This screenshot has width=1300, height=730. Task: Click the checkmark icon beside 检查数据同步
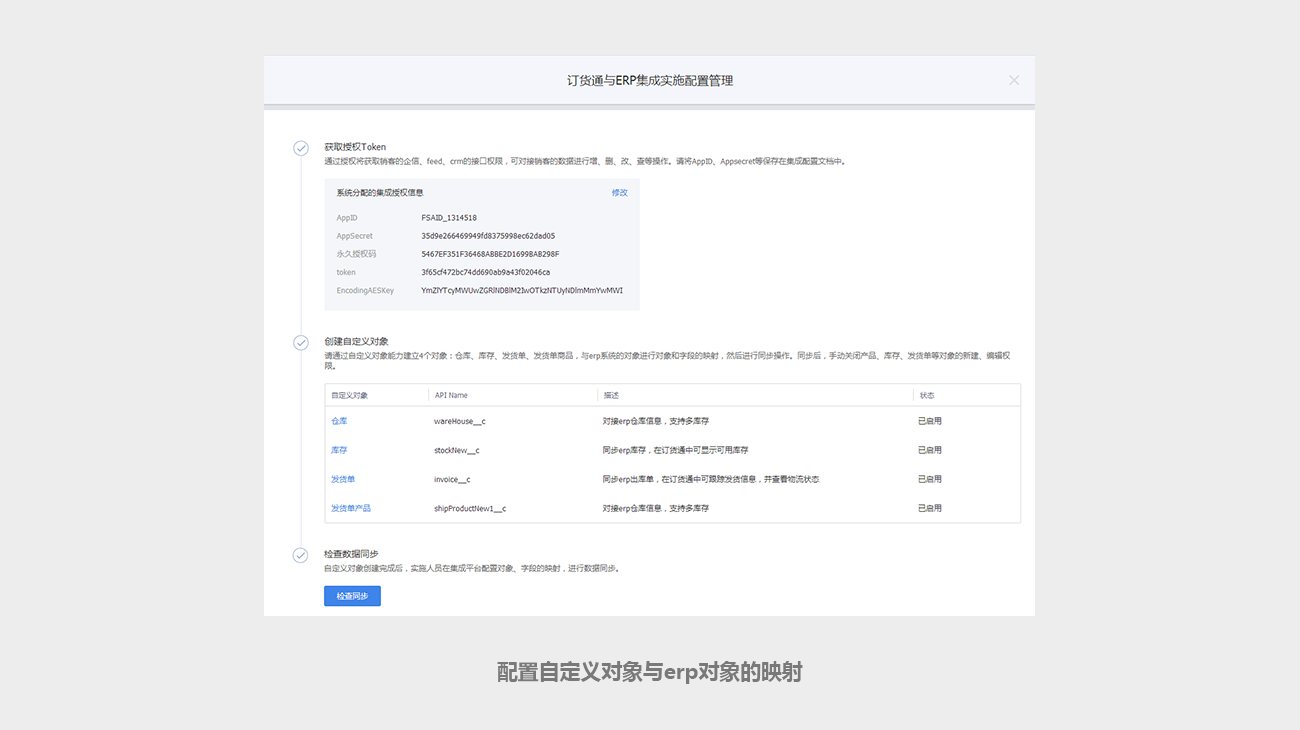[x=300, y=555]
